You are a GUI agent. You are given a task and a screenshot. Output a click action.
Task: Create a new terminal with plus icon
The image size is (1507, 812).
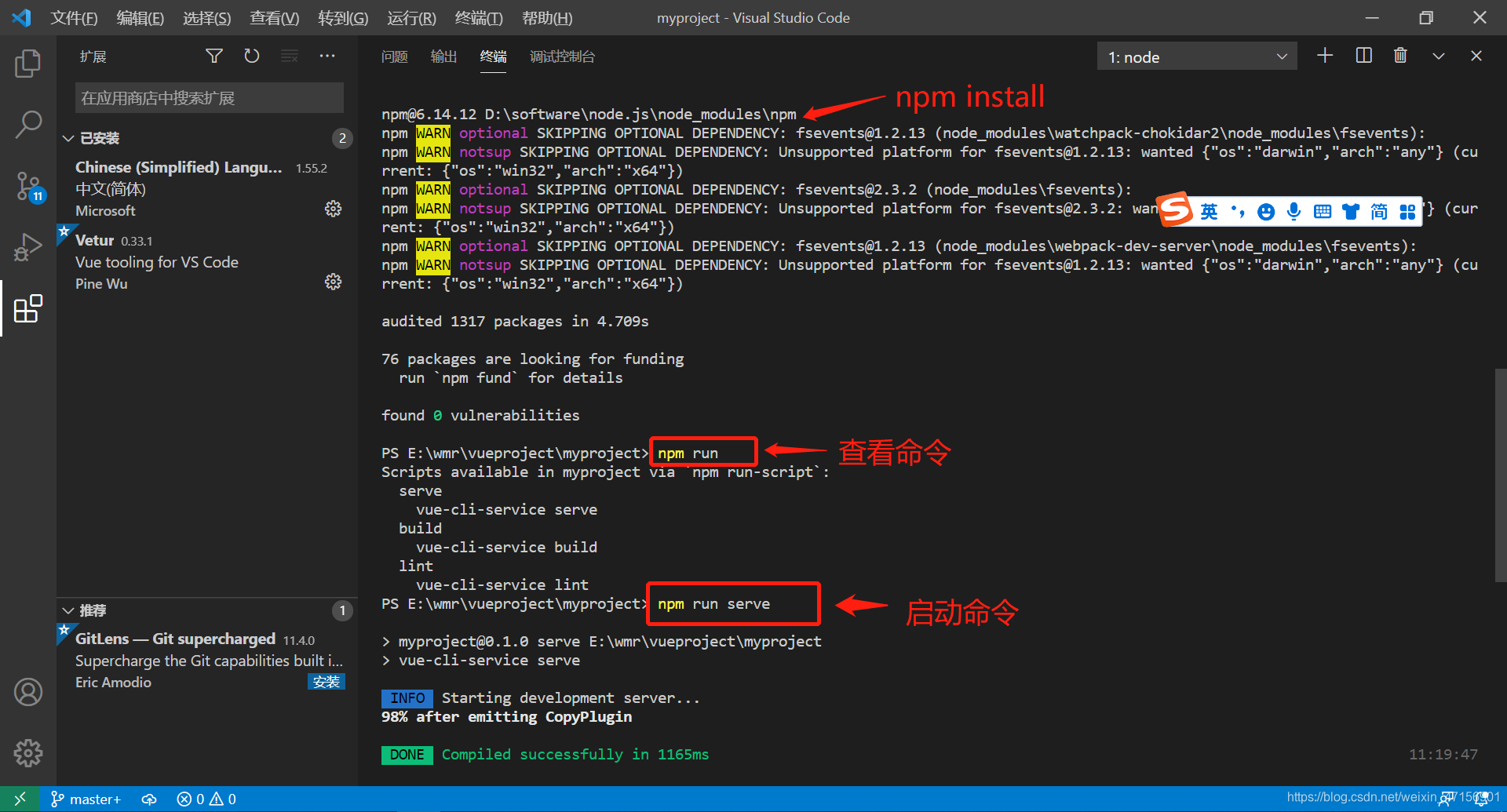pyautogui.click(x=1325, y=56)
